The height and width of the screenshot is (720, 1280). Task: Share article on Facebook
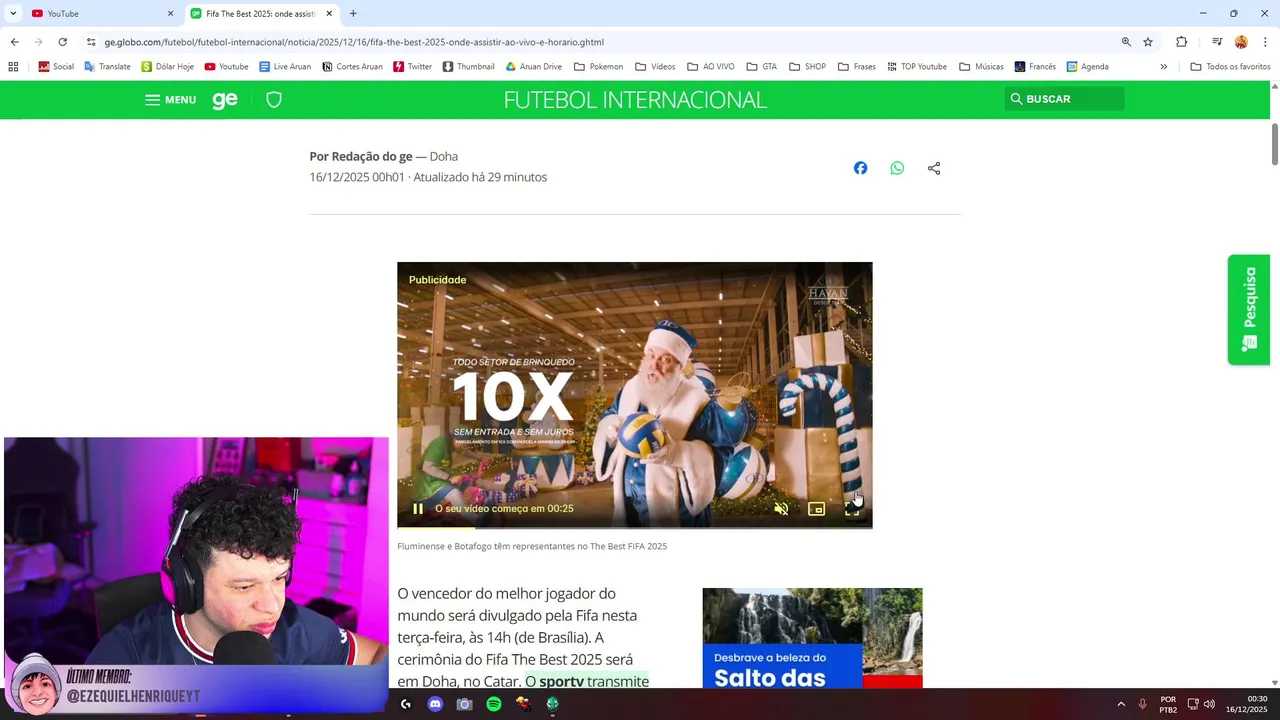click(860, 168)
